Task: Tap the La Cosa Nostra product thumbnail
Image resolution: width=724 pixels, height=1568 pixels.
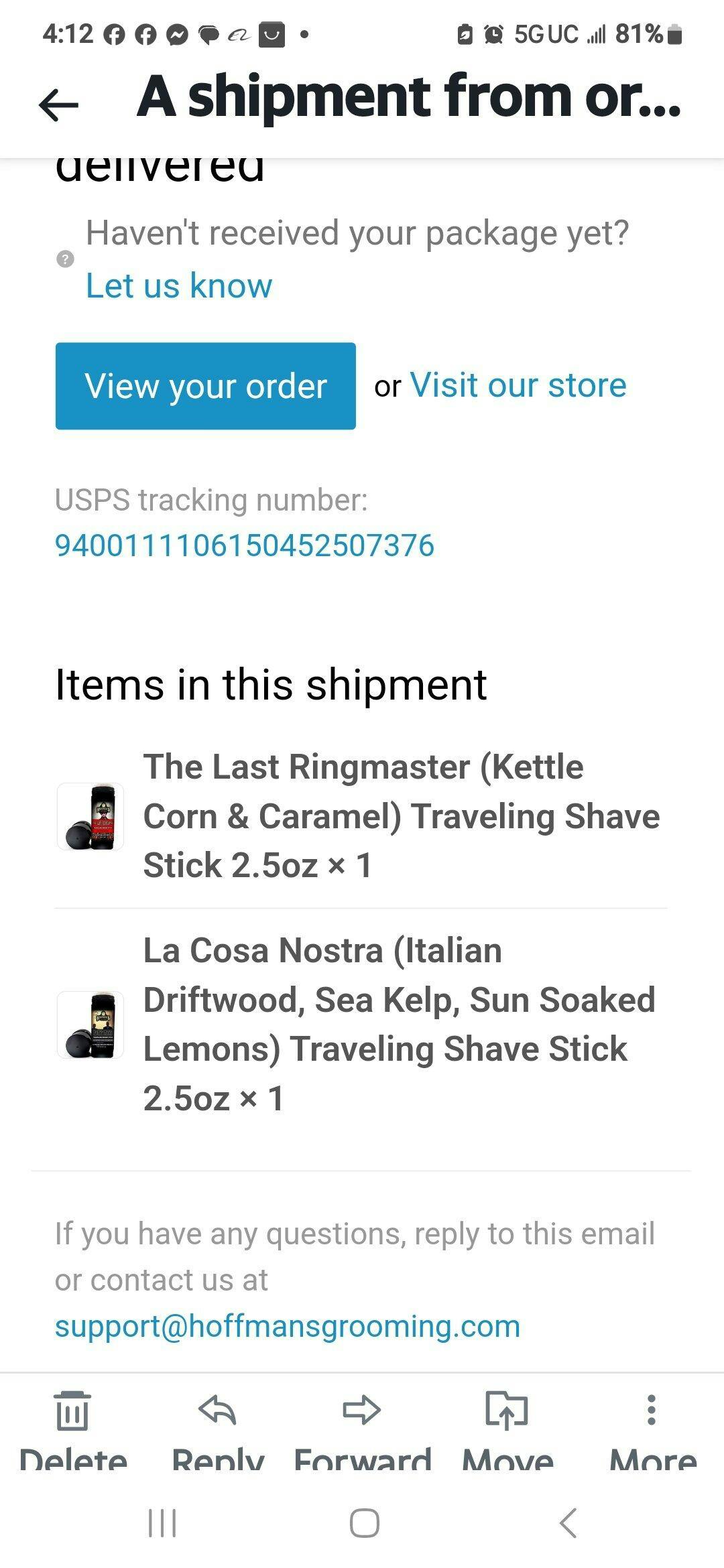Action: click(90, 1025)
